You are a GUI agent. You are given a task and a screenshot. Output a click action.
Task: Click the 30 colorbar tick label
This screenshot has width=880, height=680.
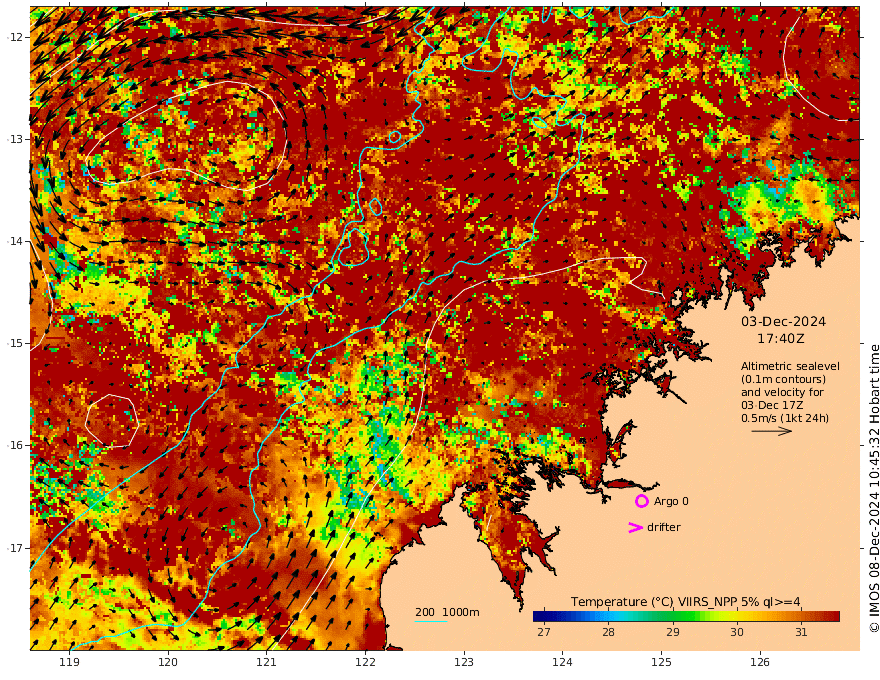pyautogui.click(x=737, y=632)
